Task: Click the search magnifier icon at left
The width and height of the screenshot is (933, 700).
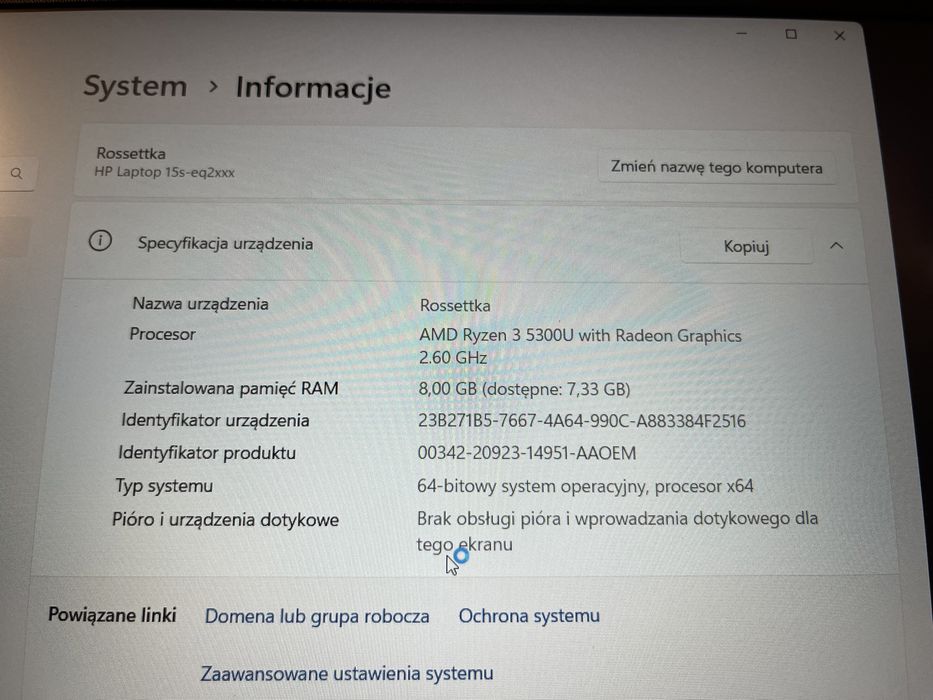Action: [x=17, y=173]
